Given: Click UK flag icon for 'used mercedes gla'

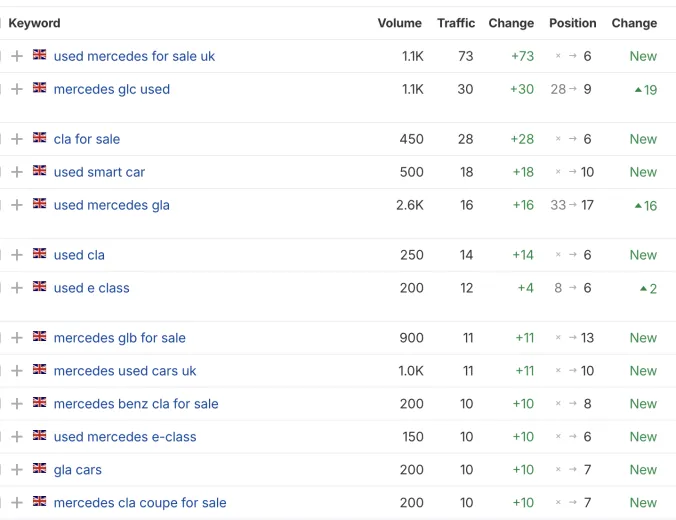Looking at the screenshot, I should [40, 204].
